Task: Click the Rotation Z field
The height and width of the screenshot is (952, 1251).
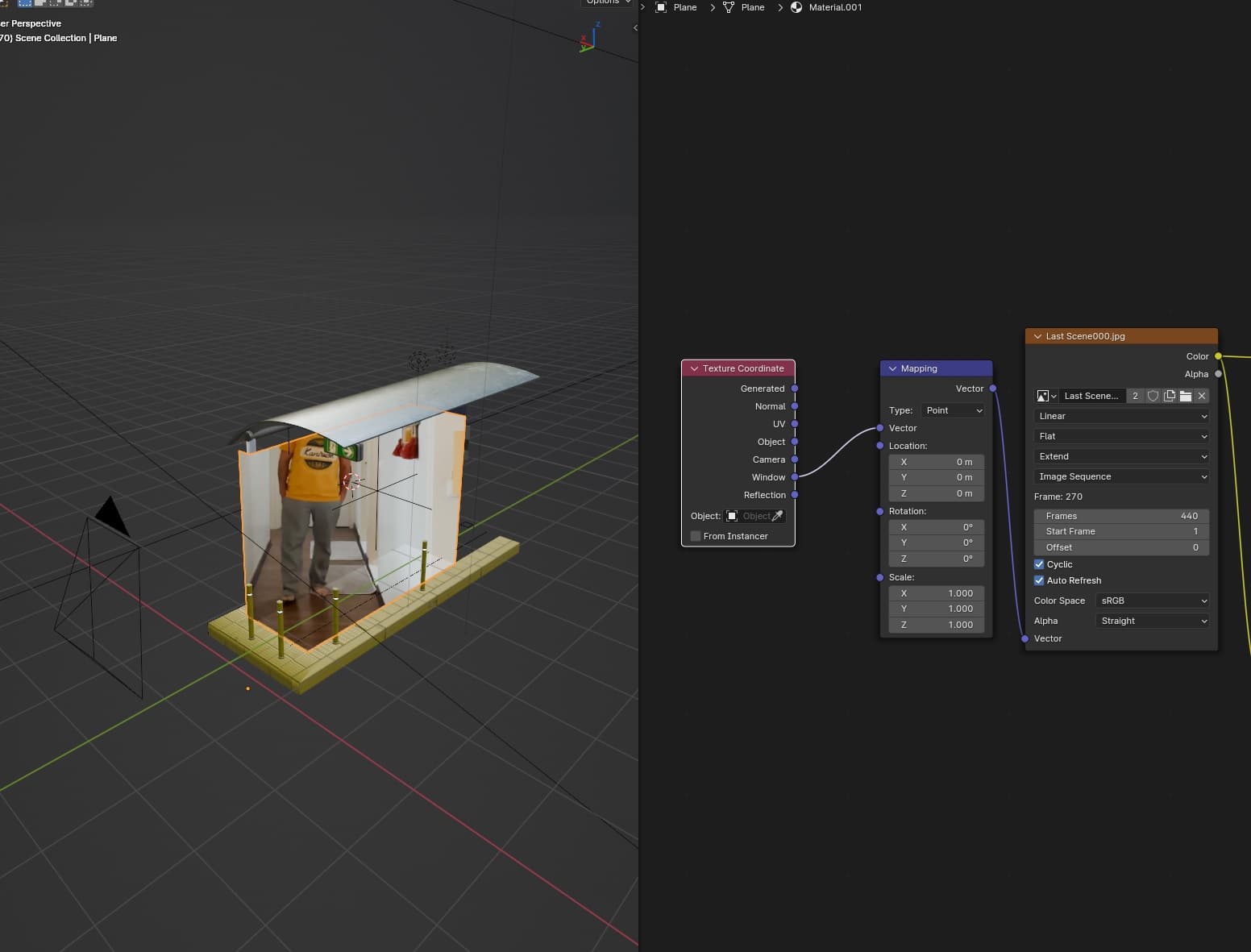Action: [x=937, y=559]
